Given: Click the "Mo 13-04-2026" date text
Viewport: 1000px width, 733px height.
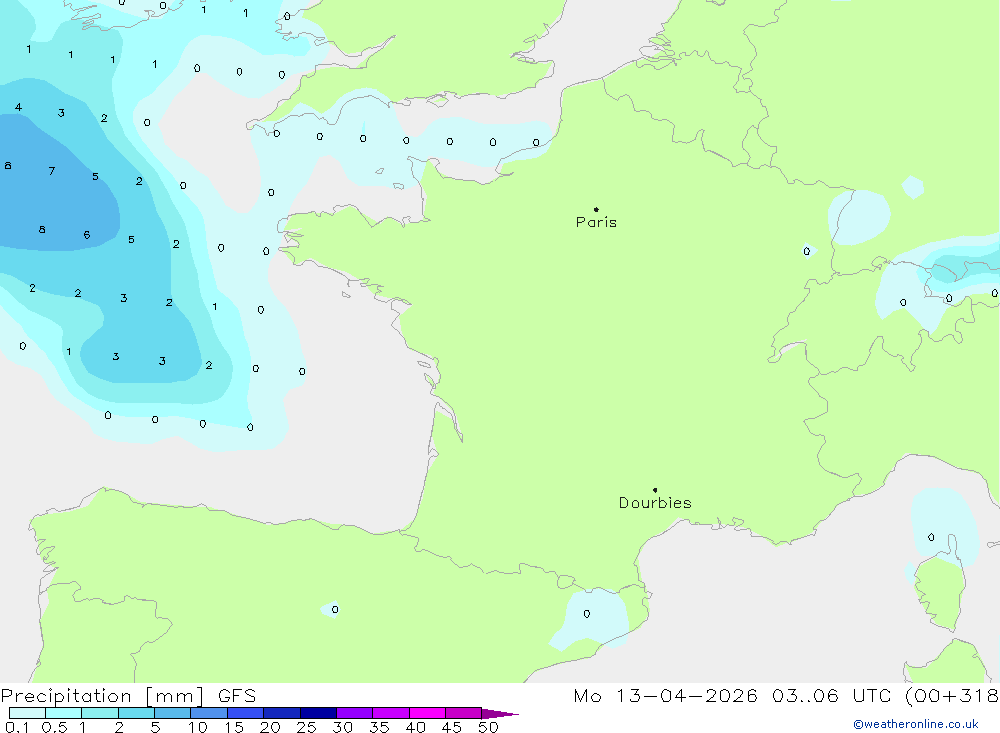Looking at the screenshot, I should (665, 696).
